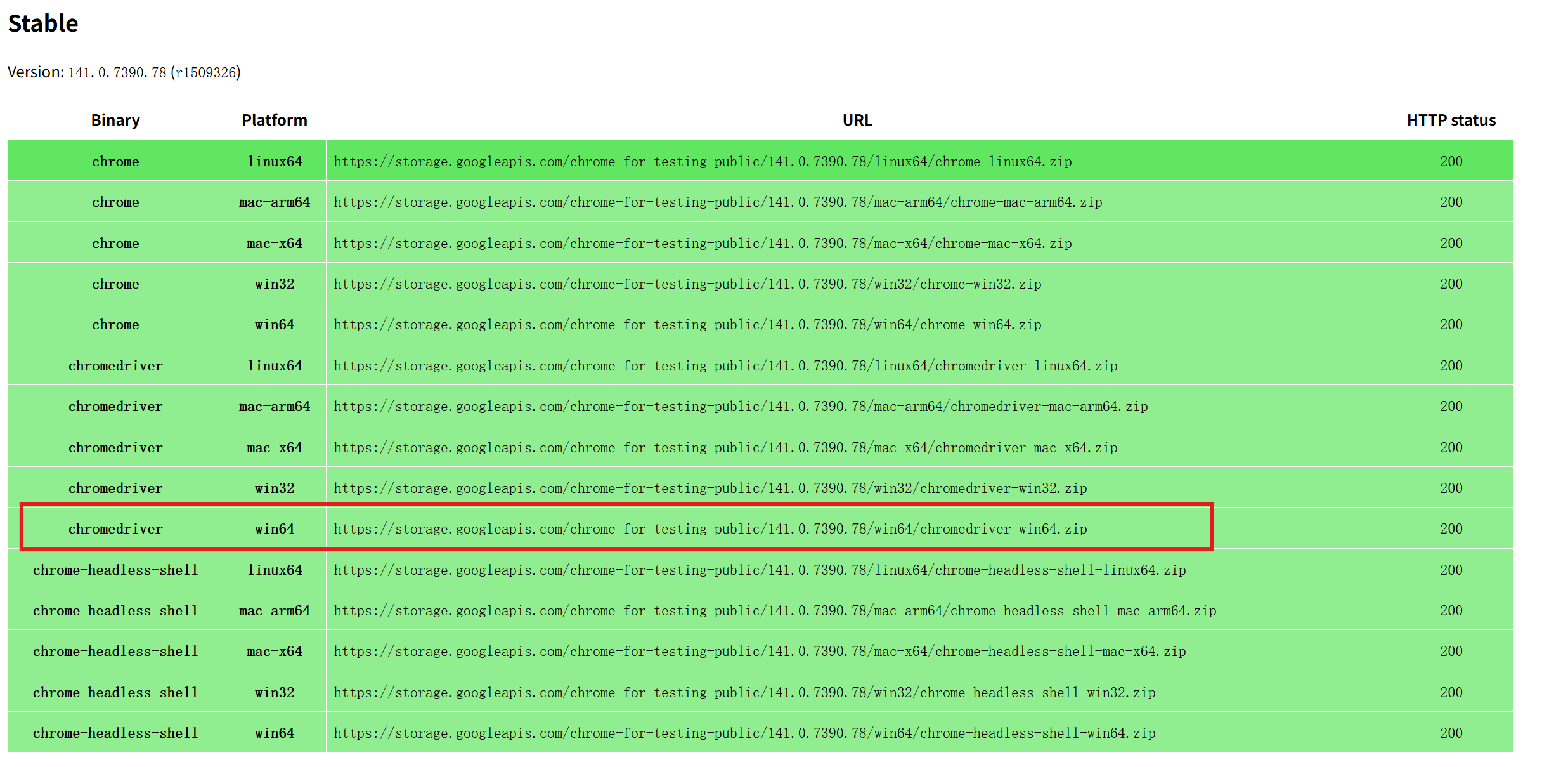Click the 200 status for chrome linux64
The image size is (1568, 767).
coord(1451,161)
